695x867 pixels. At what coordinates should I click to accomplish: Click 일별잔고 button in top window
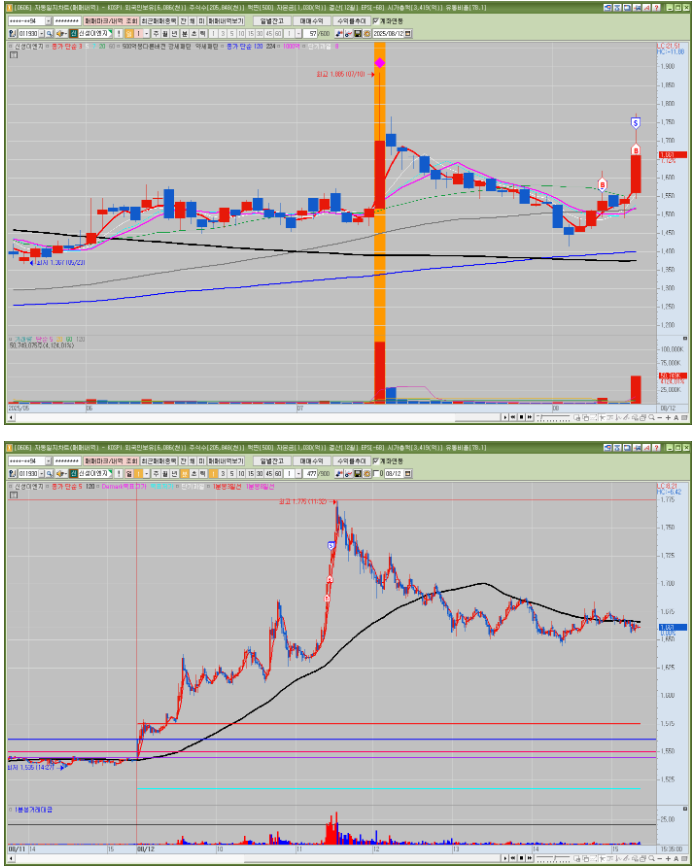click(271, 21)
